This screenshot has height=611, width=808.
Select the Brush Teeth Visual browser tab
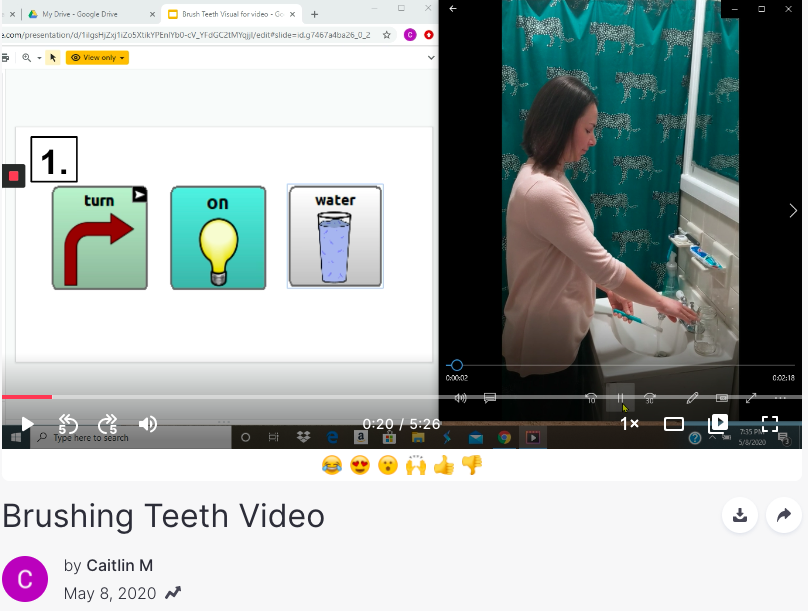coord(228,14)
